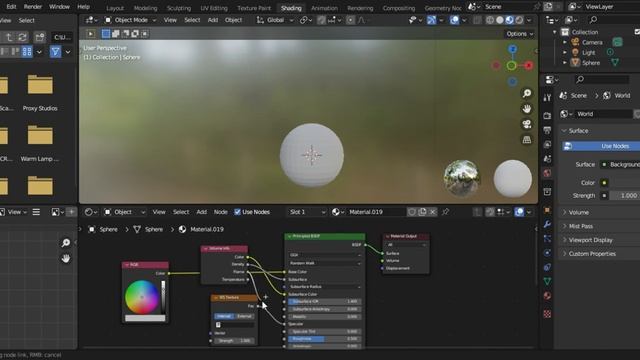Click the Background surface shader button
The width and height of the screenshot is (640, 360).
pos(620,164)
